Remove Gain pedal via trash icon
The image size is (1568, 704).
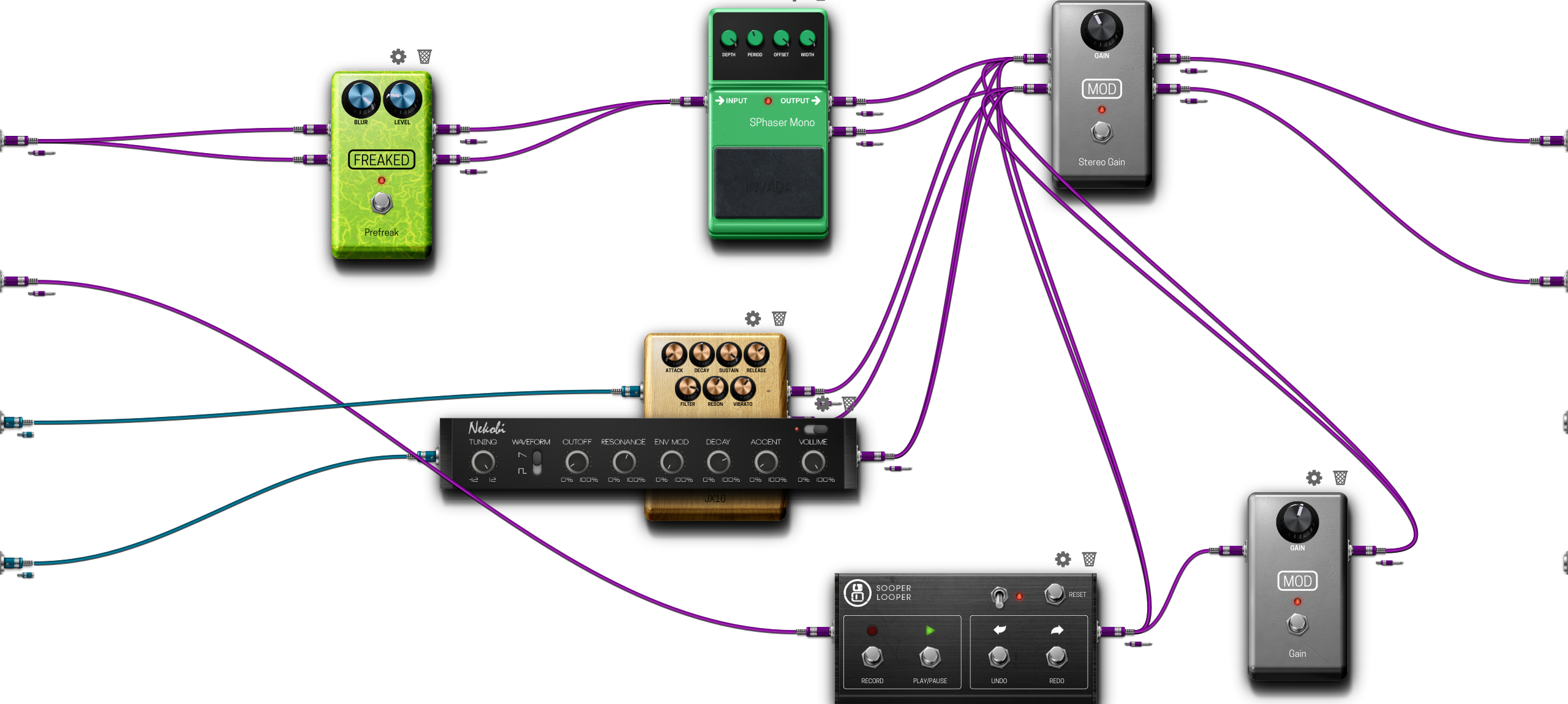[1340, 477]
